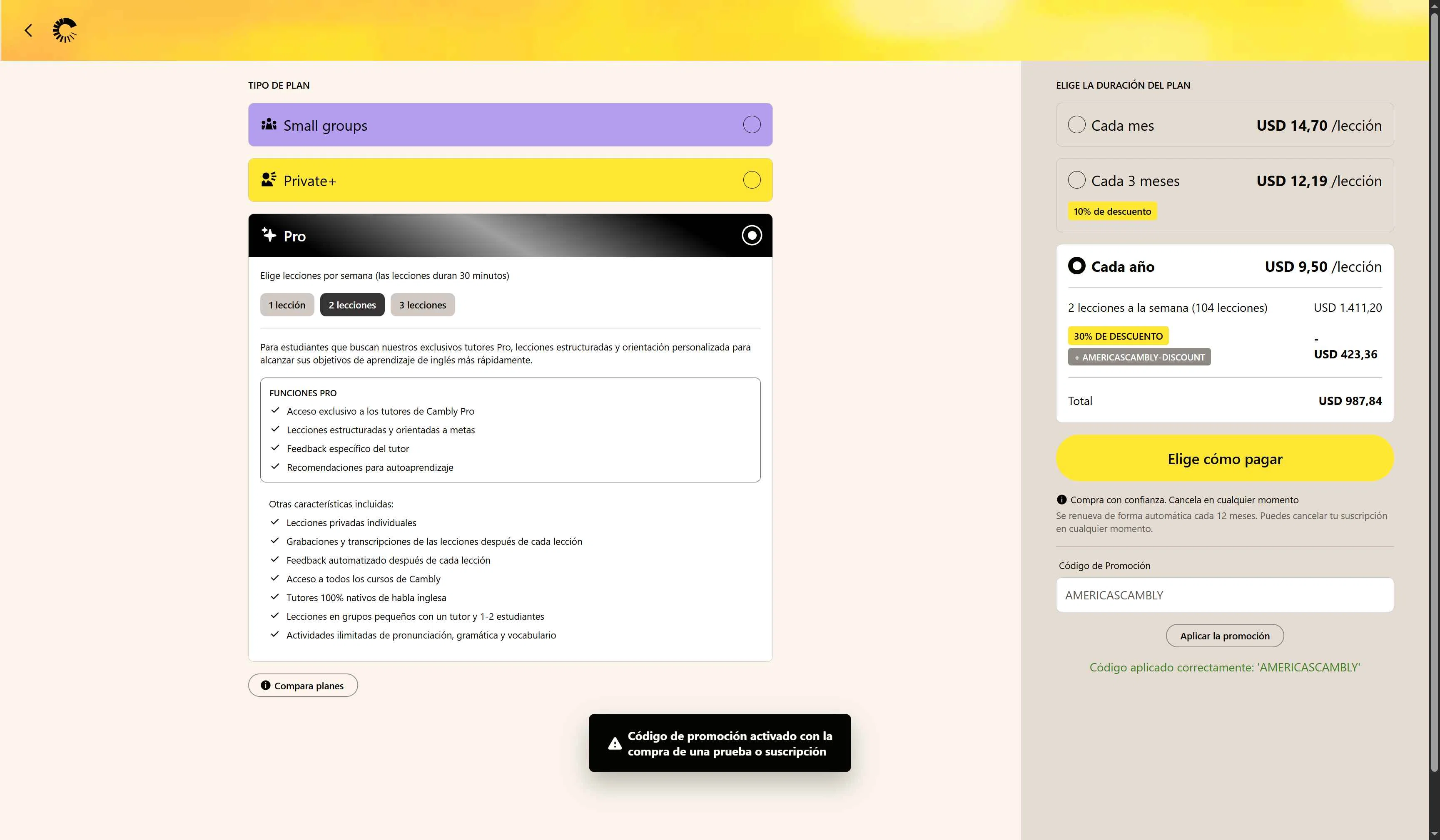Screen dimensions: 1440x840
Task: Open Compara planes
Action: coord(303,685)
